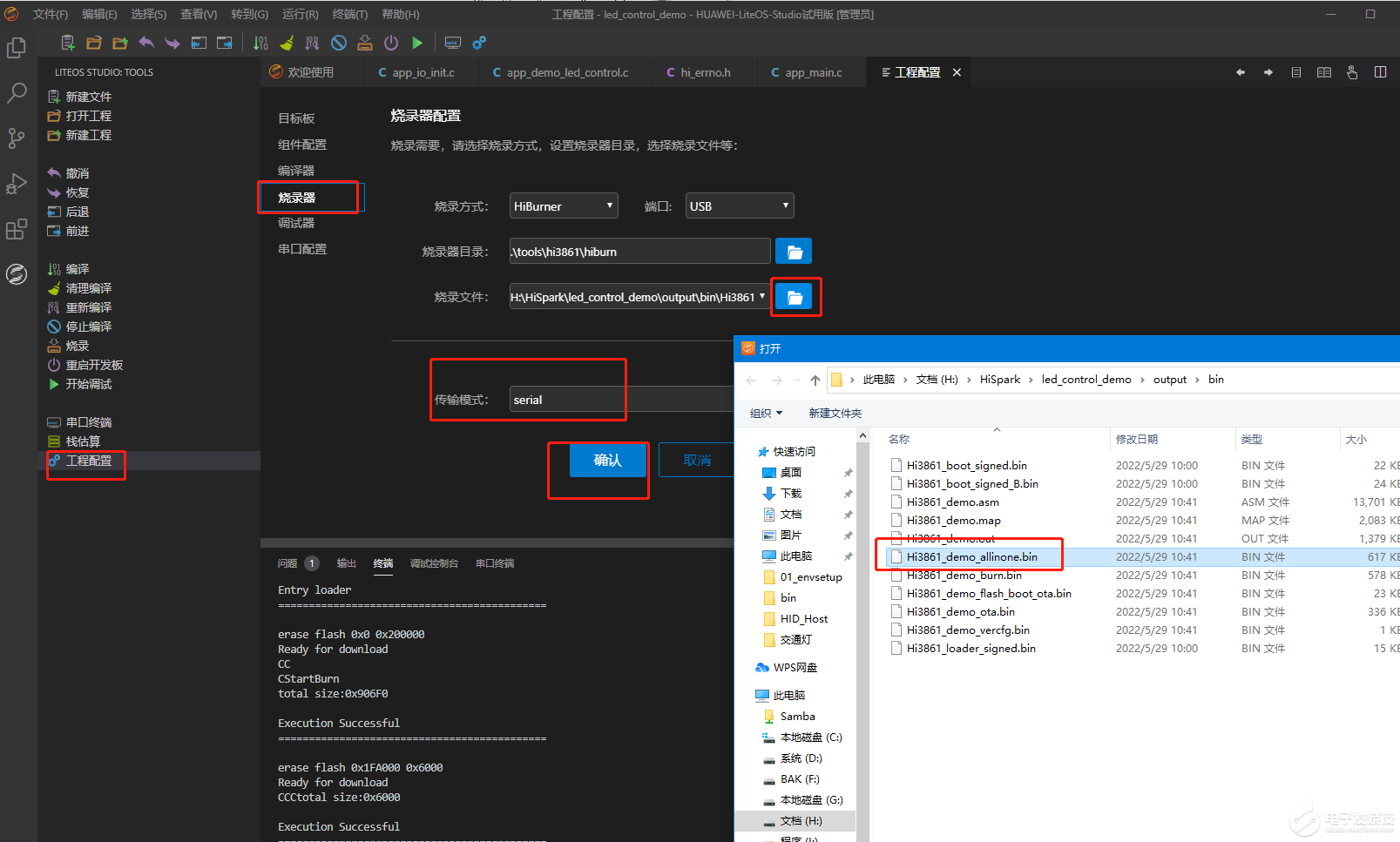Open the LiteOS Studio tools activity icon
This screenshot has width=1400, height=842.
click(17, 274)
